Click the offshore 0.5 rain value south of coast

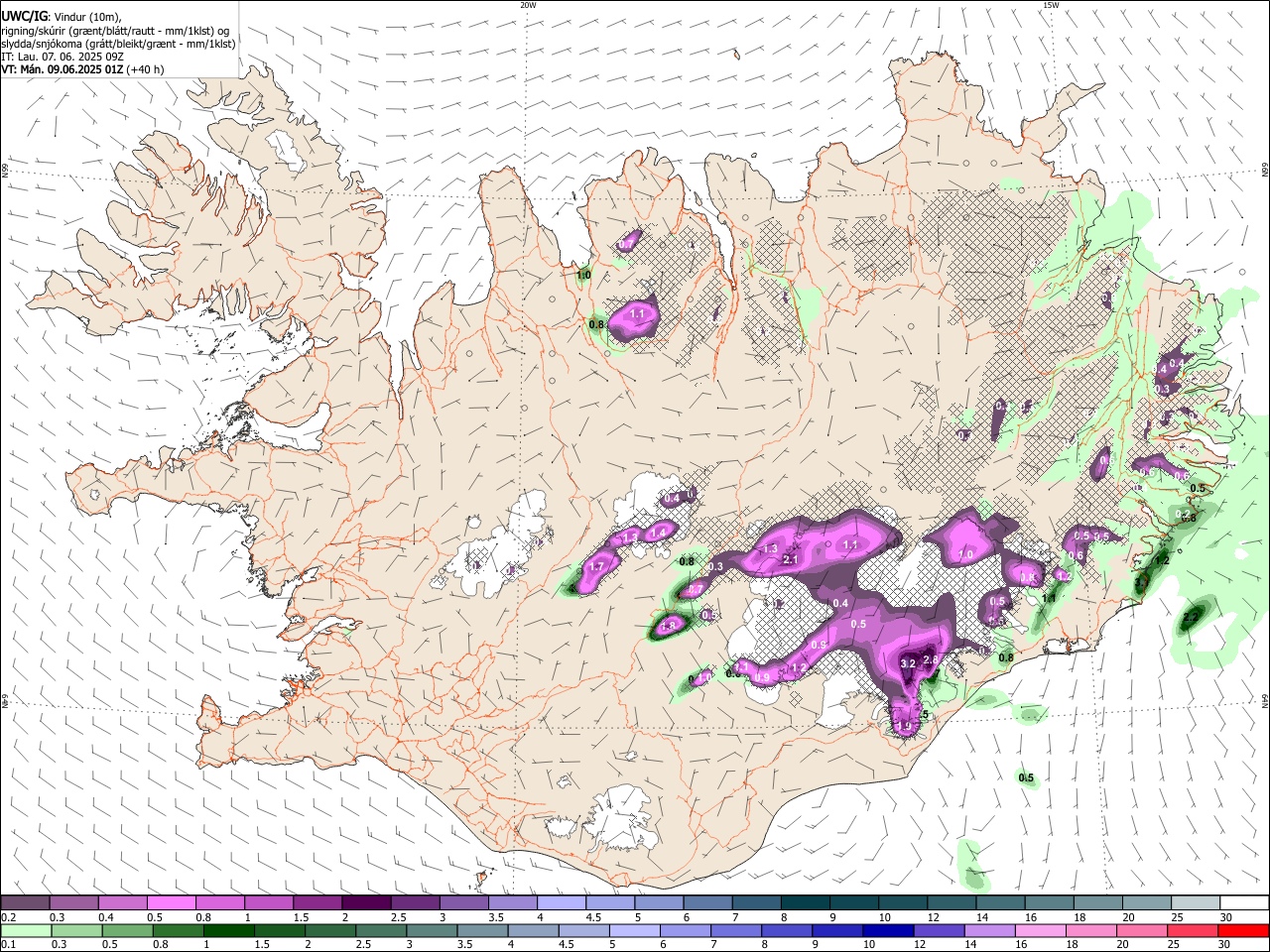pos(1026,777)
